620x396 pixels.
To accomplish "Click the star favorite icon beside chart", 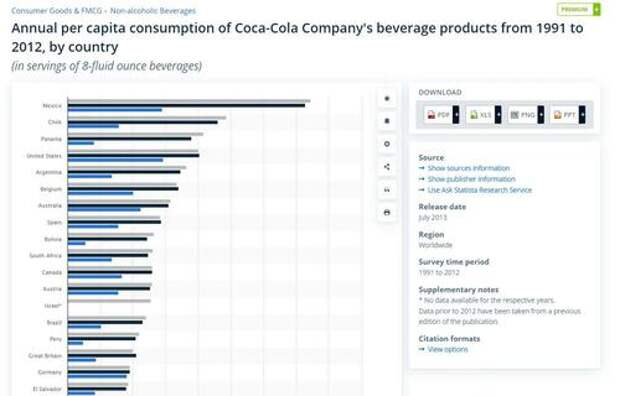I will click(387, 99).
